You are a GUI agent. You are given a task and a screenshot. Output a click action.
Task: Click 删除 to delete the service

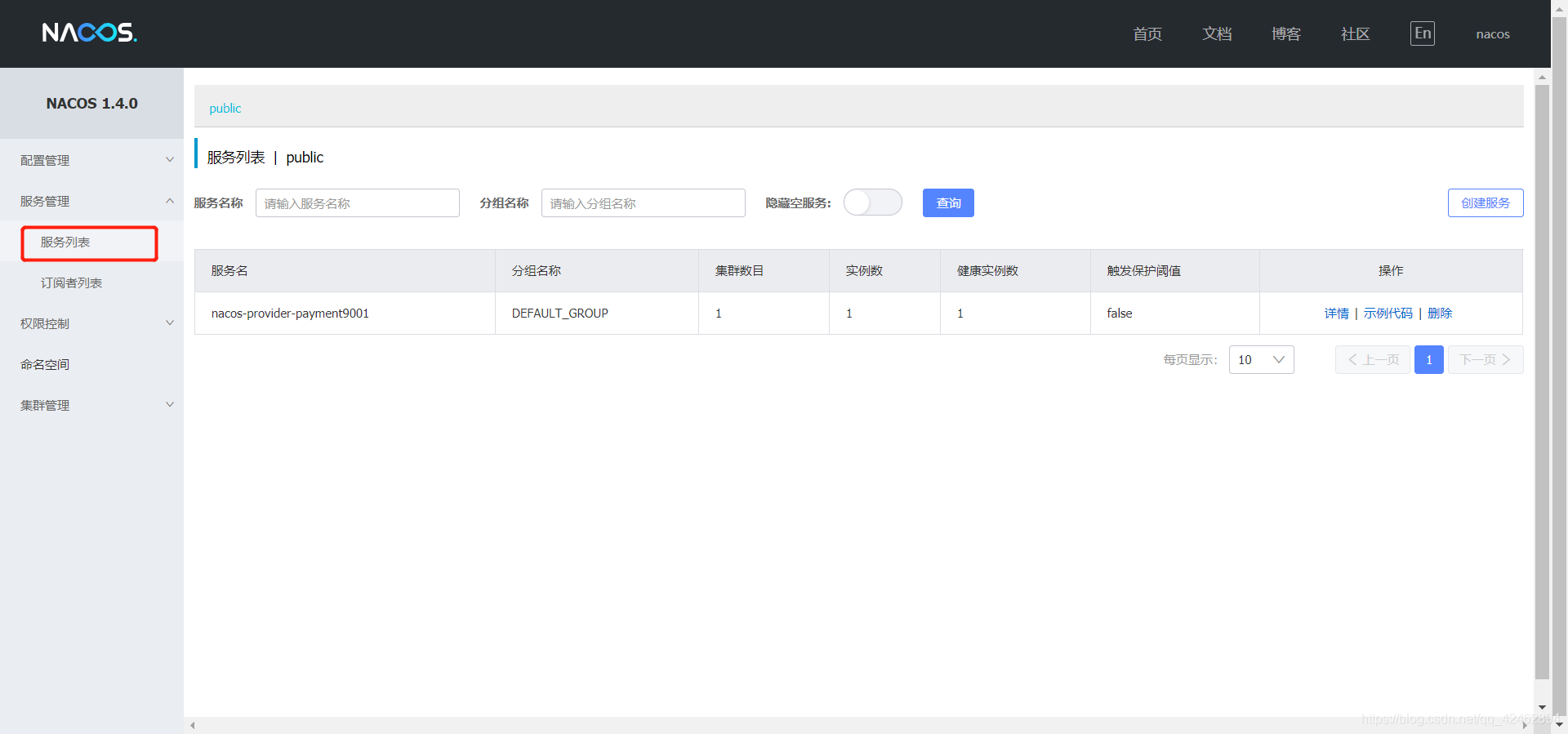tap(1440, 314)
